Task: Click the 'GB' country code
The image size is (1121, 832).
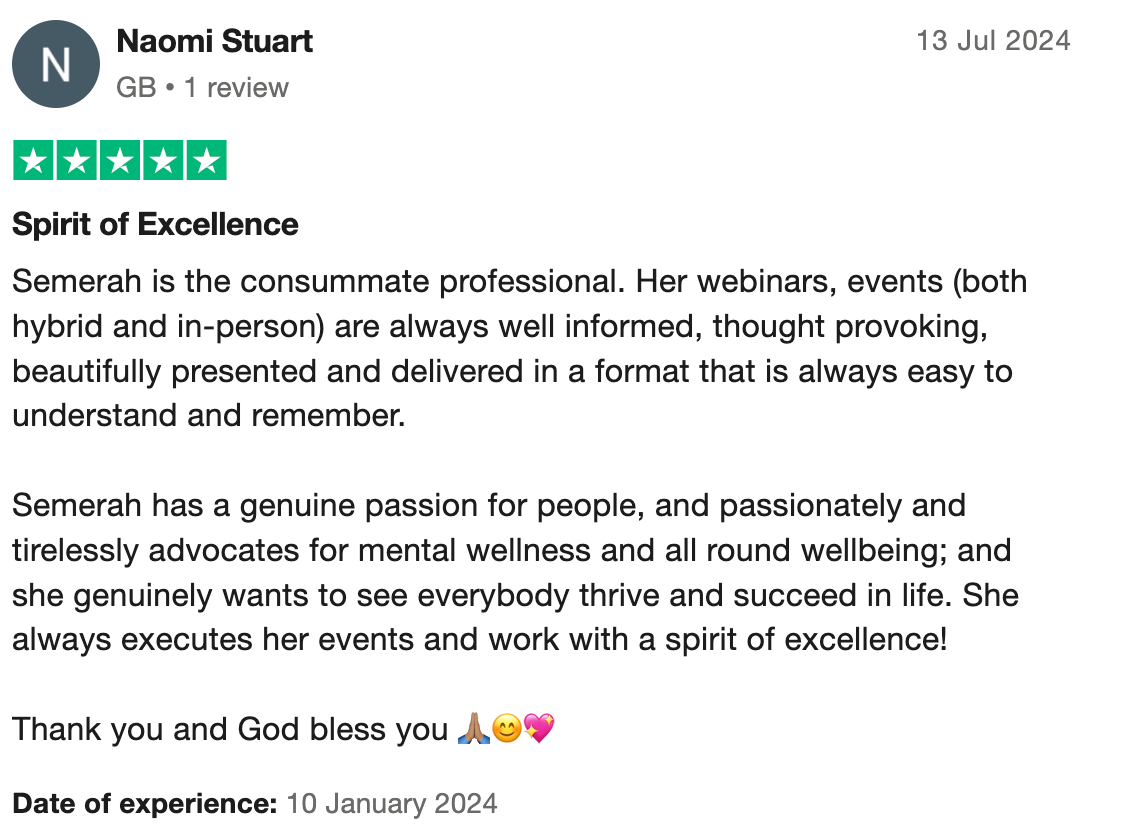Action: coord(136,88)
